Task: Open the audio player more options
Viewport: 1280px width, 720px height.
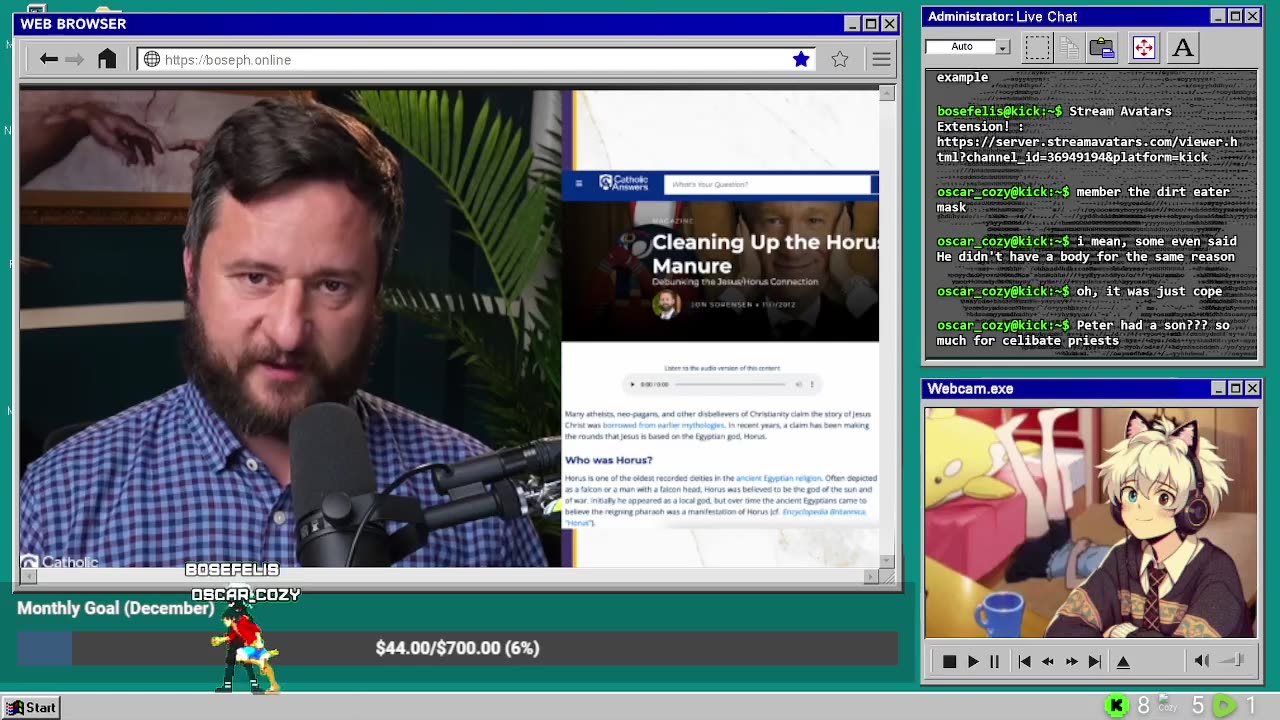Action: pyautogui.click(x=812, y=384)
